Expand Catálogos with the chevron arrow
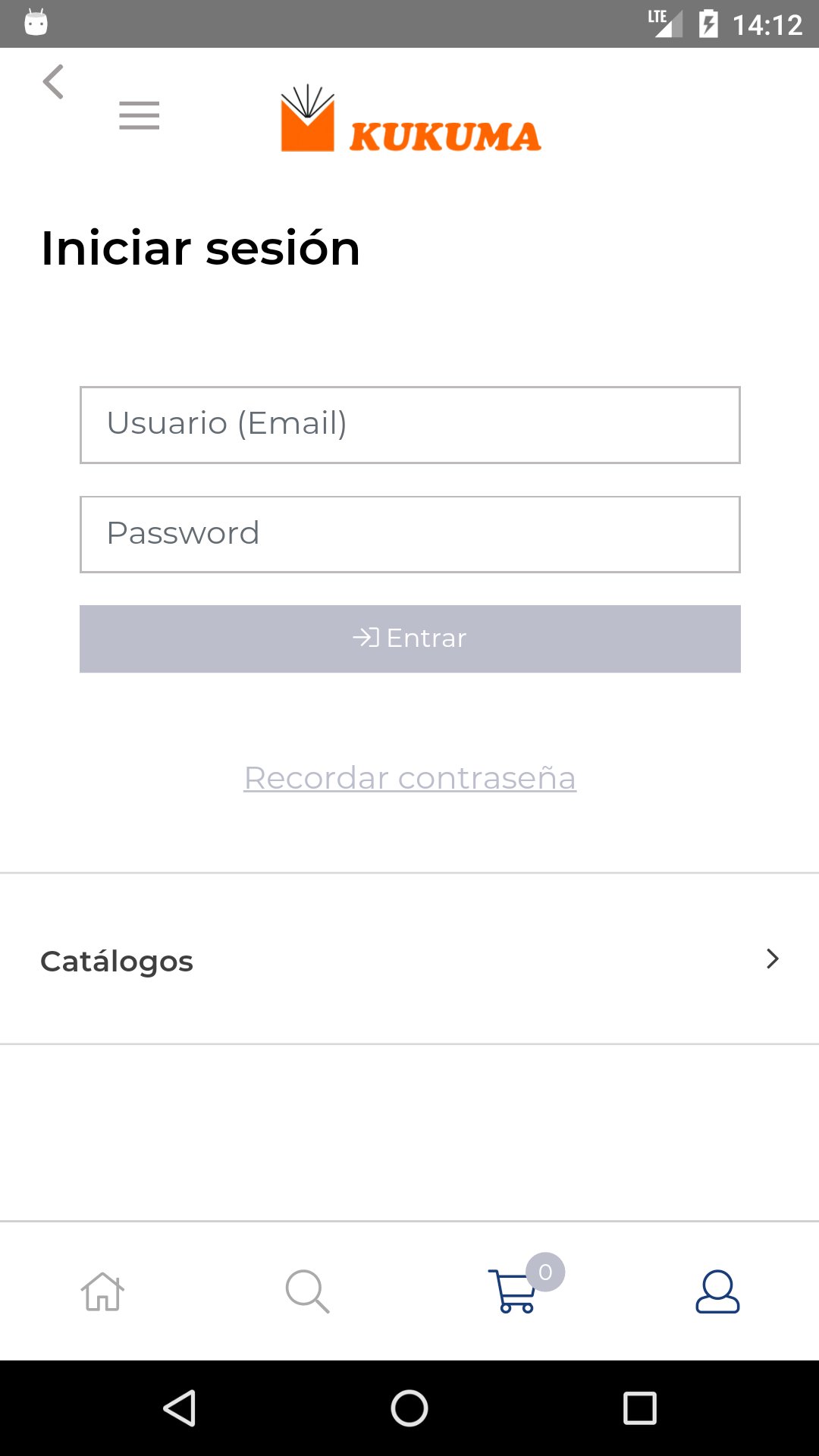Viewport: 819px width, 1456px height. tap(773, 959)
